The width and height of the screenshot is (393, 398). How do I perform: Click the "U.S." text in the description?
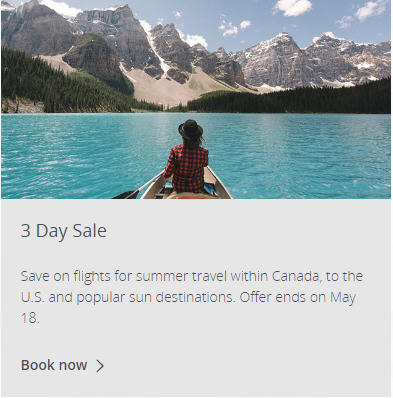coord(32,297)
